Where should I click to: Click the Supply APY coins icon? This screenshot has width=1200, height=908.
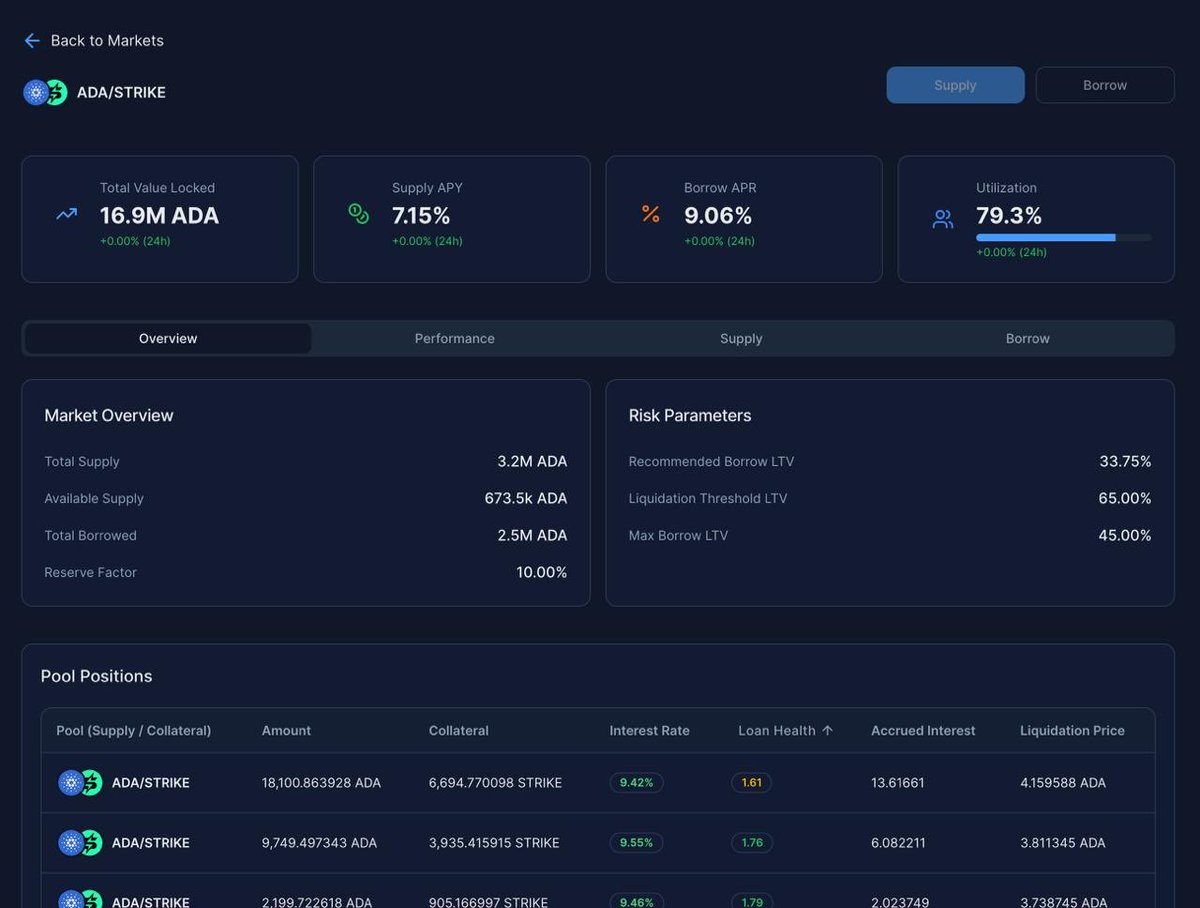tap(358, 213)
